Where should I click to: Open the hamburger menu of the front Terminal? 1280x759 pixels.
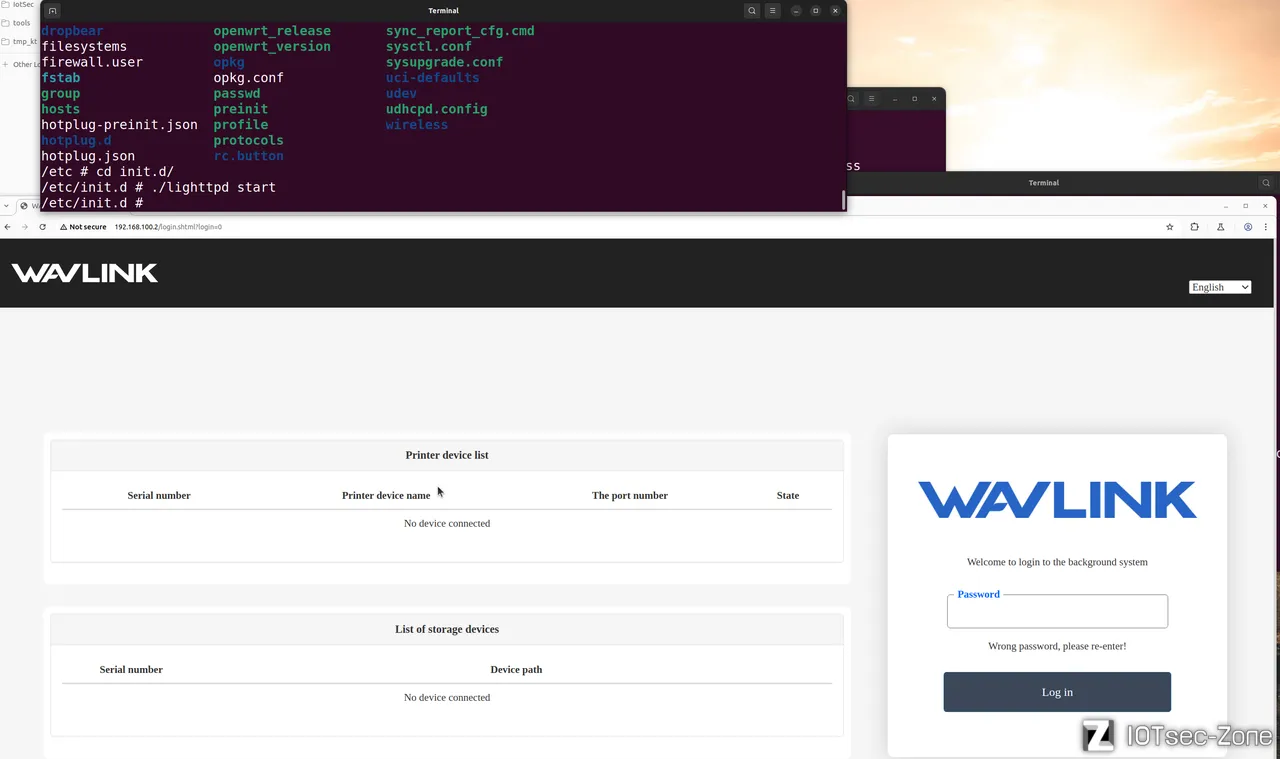(773, 11)
